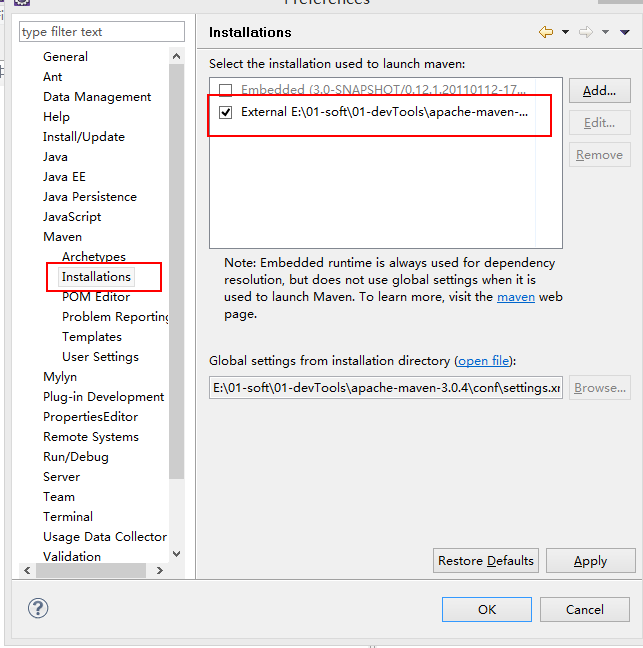
Task: Click the help question mark icon
Action: [38, 608]
